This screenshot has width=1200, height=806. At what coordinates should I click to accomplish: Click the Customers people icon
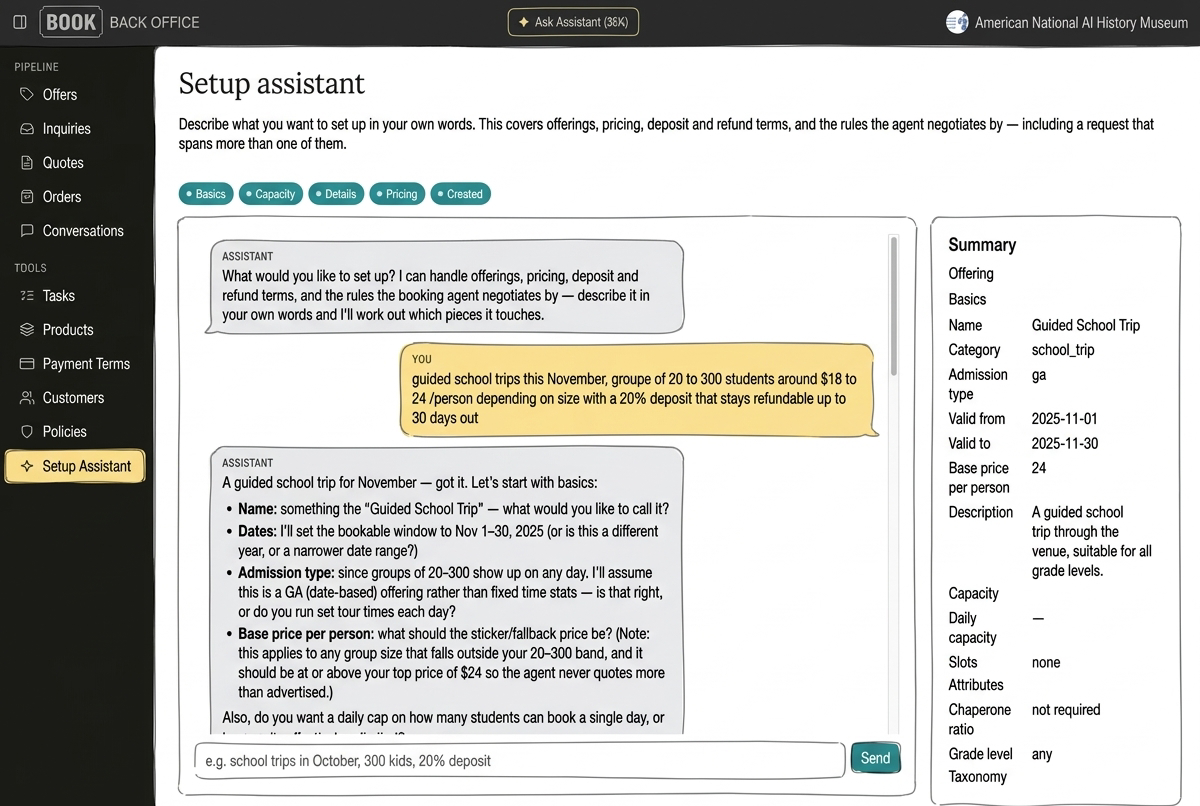click(x=27, y=398)
